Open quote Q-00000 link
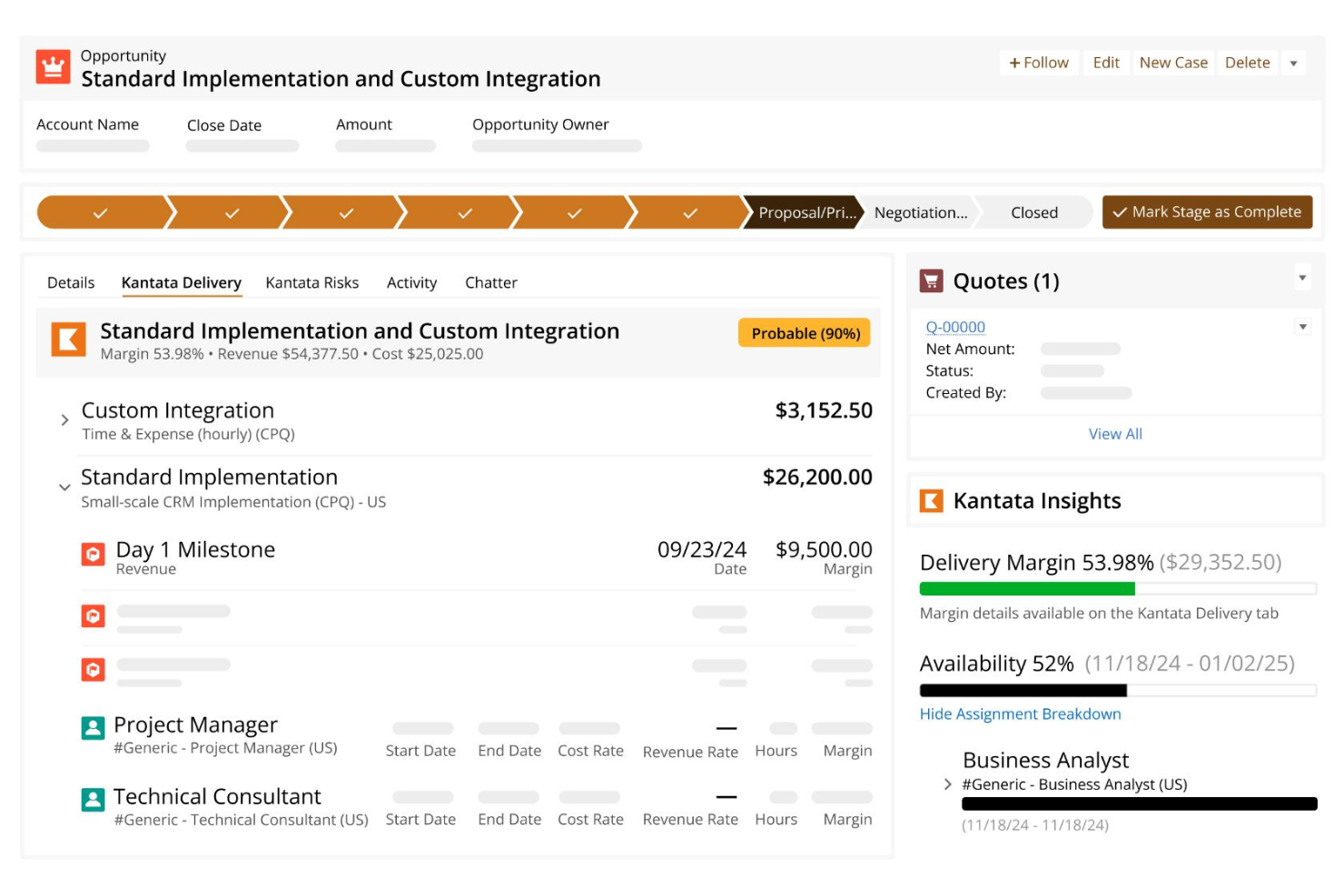This screenshot has width=1344, height=896. pos(955,327)
